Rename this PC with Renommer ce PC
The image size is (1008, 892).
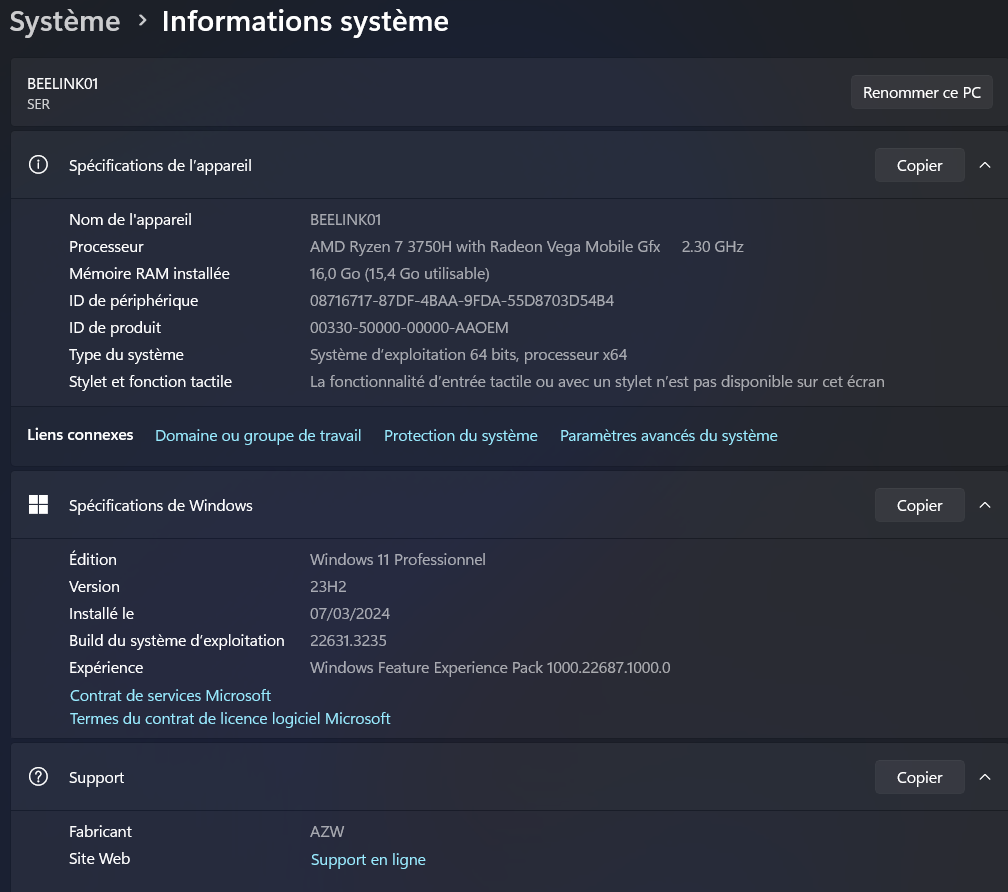(921, 92)
